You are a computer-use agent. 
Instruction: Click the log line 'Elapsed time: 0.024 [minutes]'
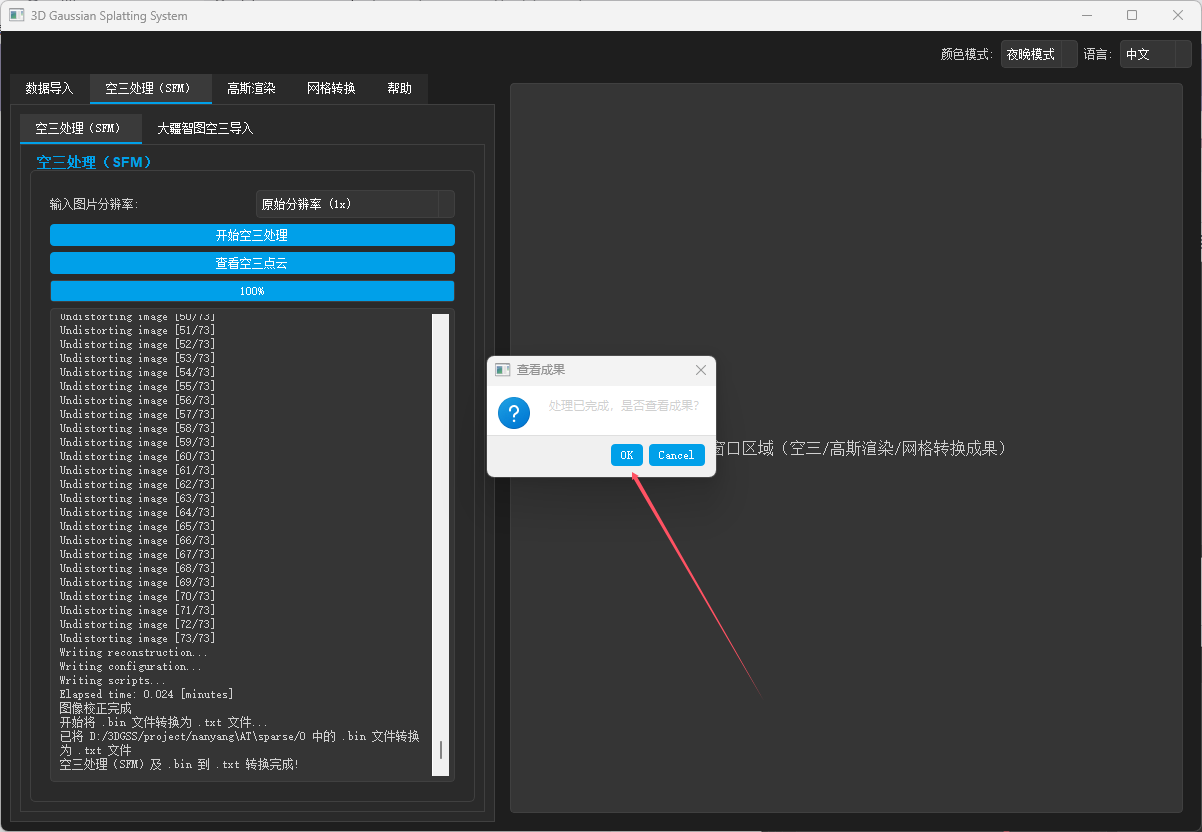(x=147, y=694)
